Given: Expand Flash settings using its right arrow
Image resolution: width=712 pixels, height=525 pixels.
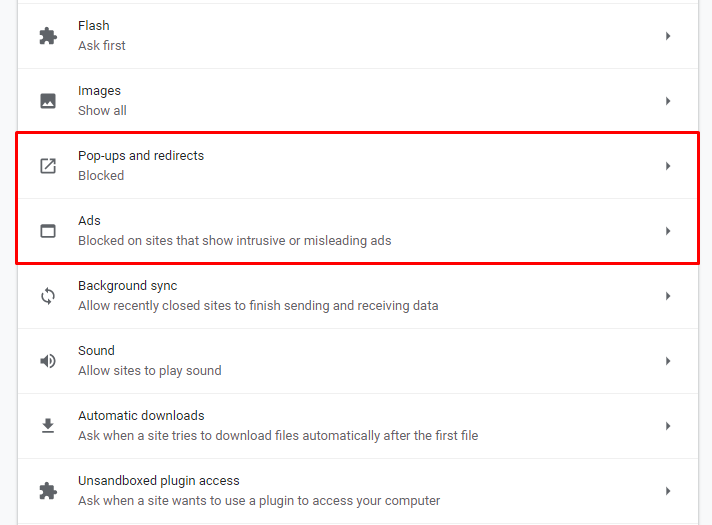Looking at the screenshot, I should click(668, 36).
